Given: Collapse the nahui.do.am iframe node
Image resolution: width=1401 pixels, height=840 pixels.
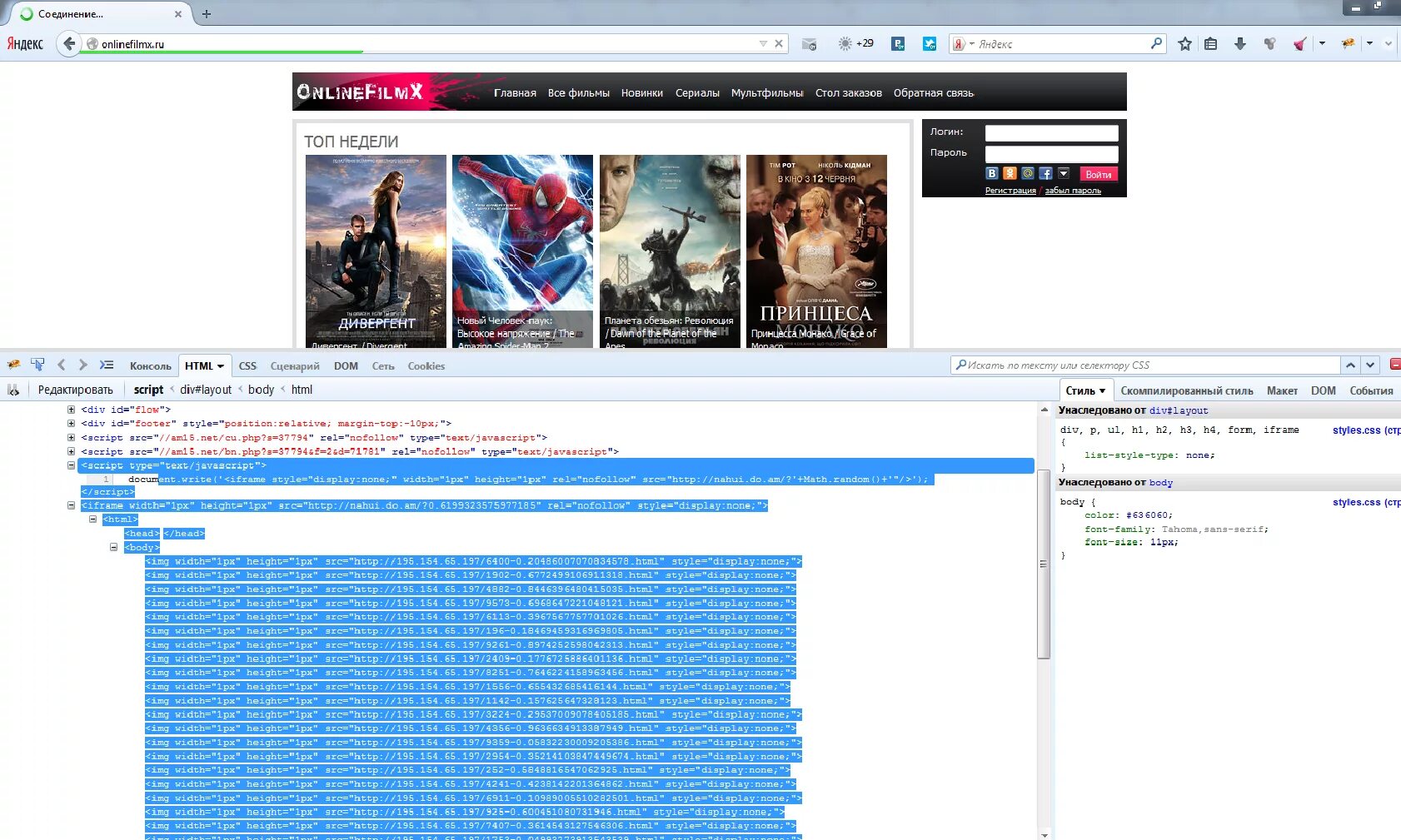Looking at the screenshot, I should coord(71,505).
